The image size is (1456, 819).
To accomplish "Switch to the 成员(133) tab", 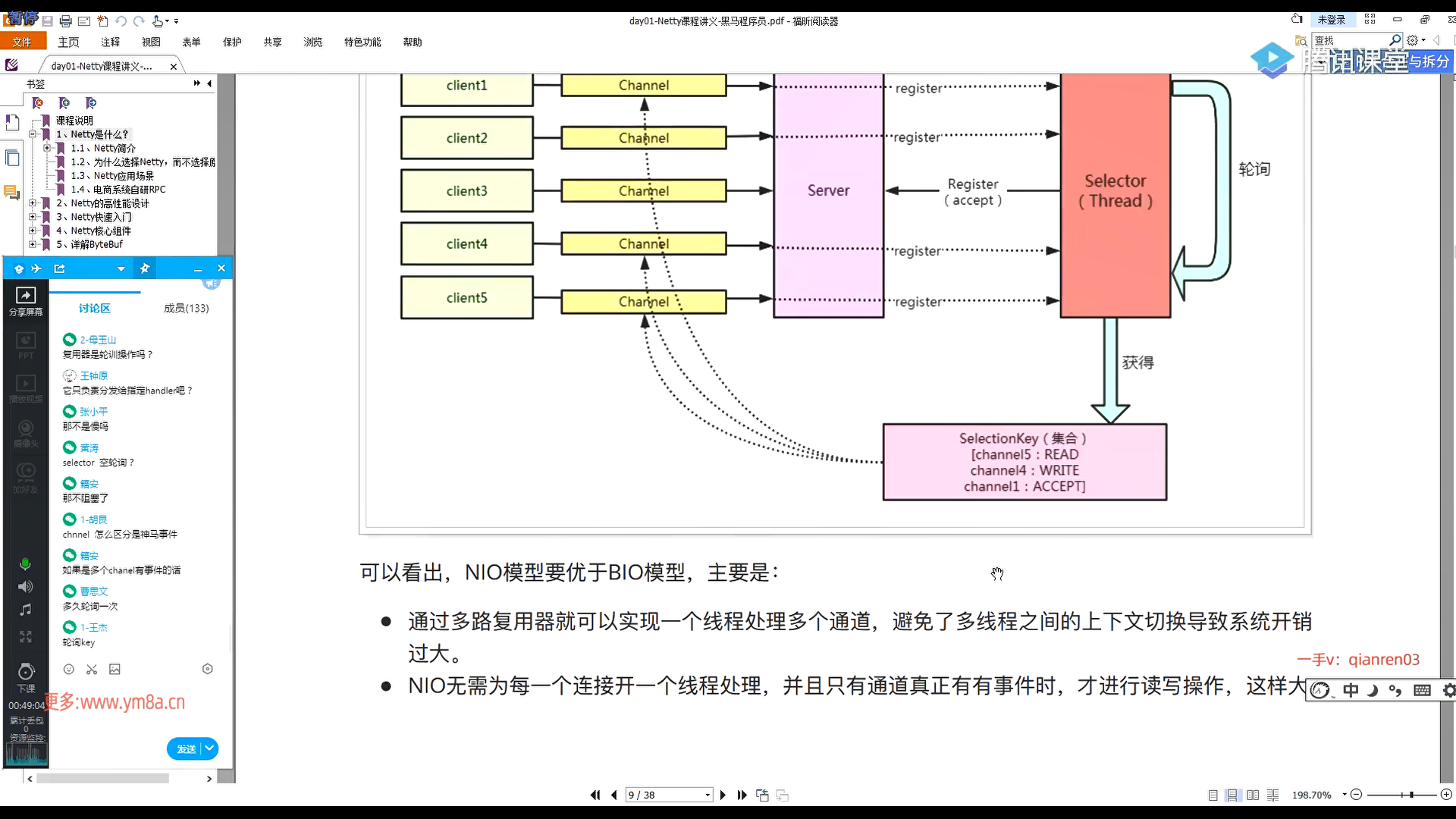I will (186, 308).
